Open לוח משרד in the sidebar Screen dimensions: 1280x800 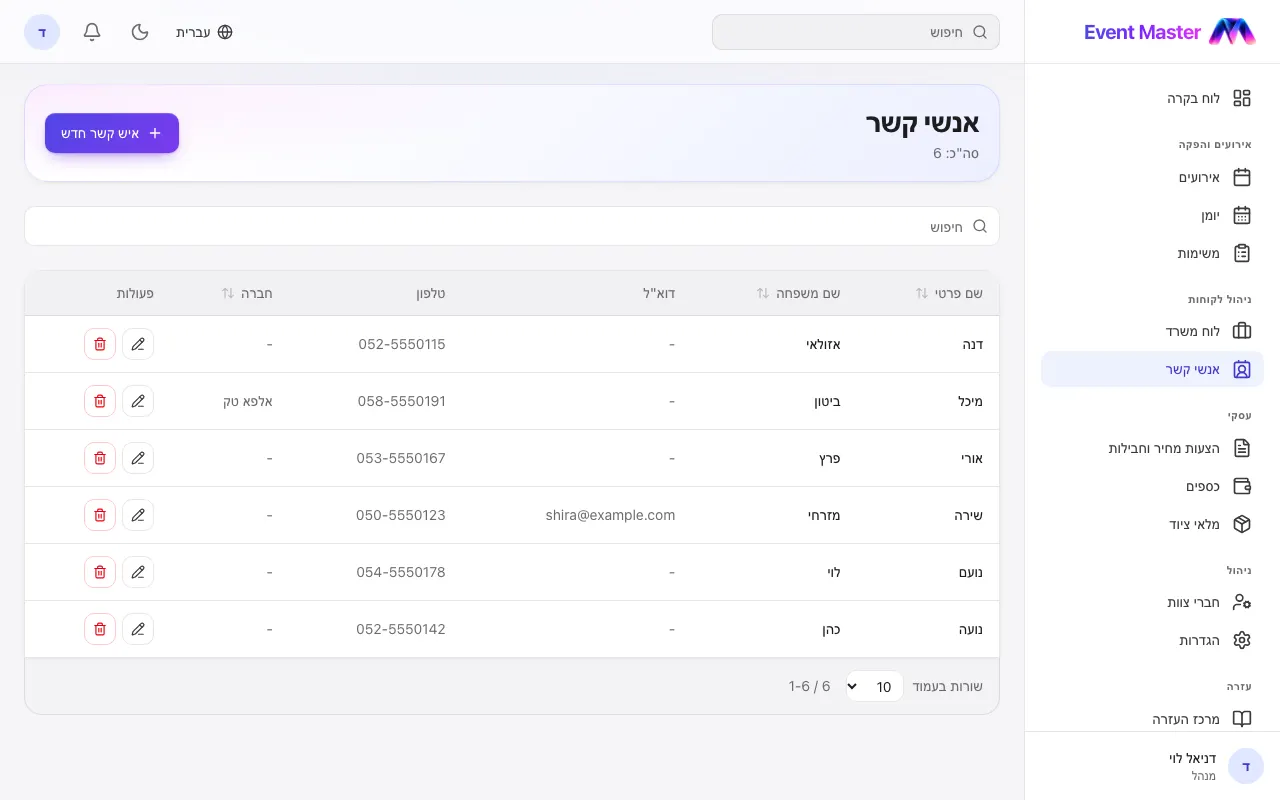(x=1152, y=331)
